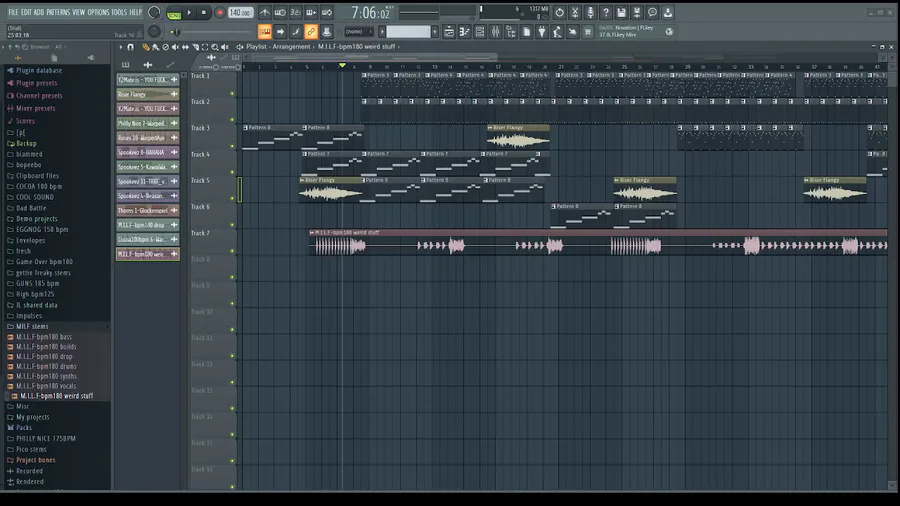Open the mixer view
This screenshot has height=506, width=900.
495,32
